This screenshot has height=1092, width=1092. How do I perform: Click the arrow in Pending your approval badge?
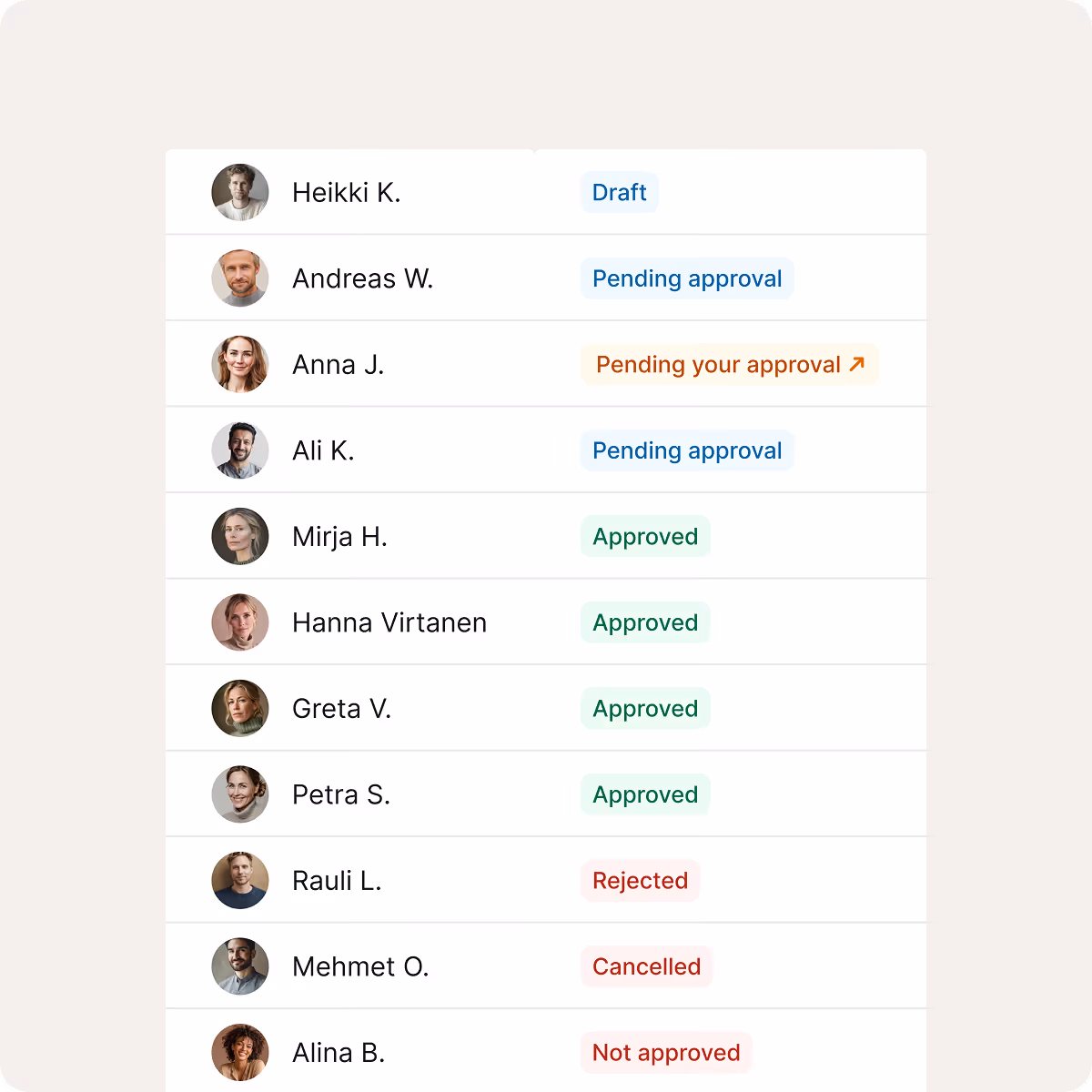pyautogui.click(x=855, y=364)
